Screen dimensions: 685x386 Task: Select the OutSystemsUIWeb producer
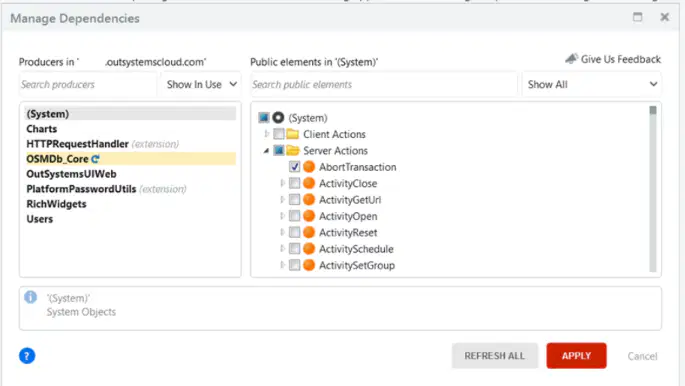coord(130,174)
